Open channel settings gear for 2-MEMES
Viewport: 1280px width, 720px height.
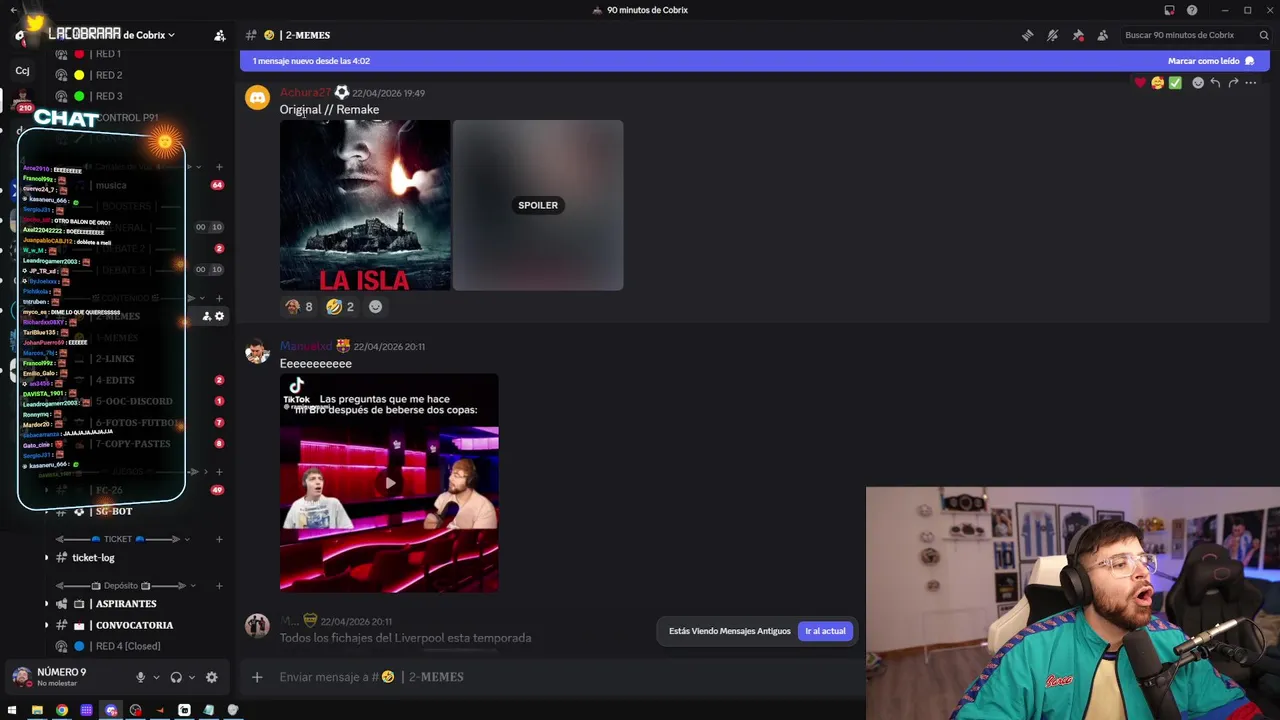[220, 316]
